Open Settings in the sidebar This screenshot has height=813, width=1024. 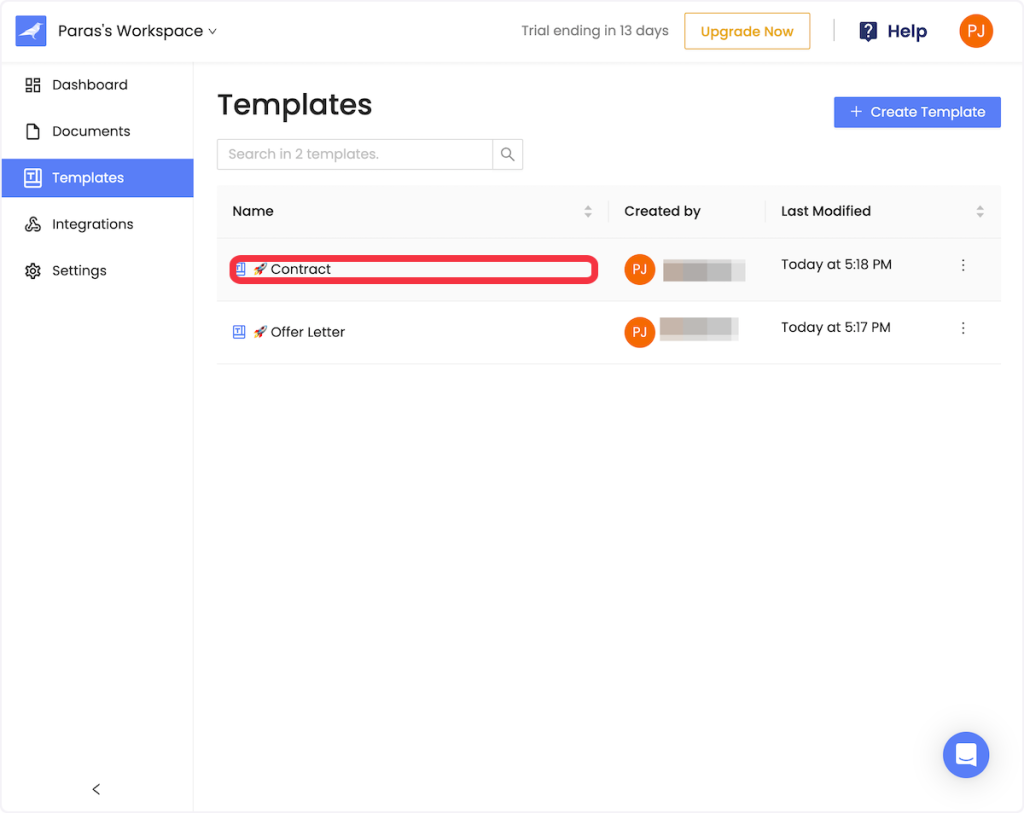tap(79, 271)
